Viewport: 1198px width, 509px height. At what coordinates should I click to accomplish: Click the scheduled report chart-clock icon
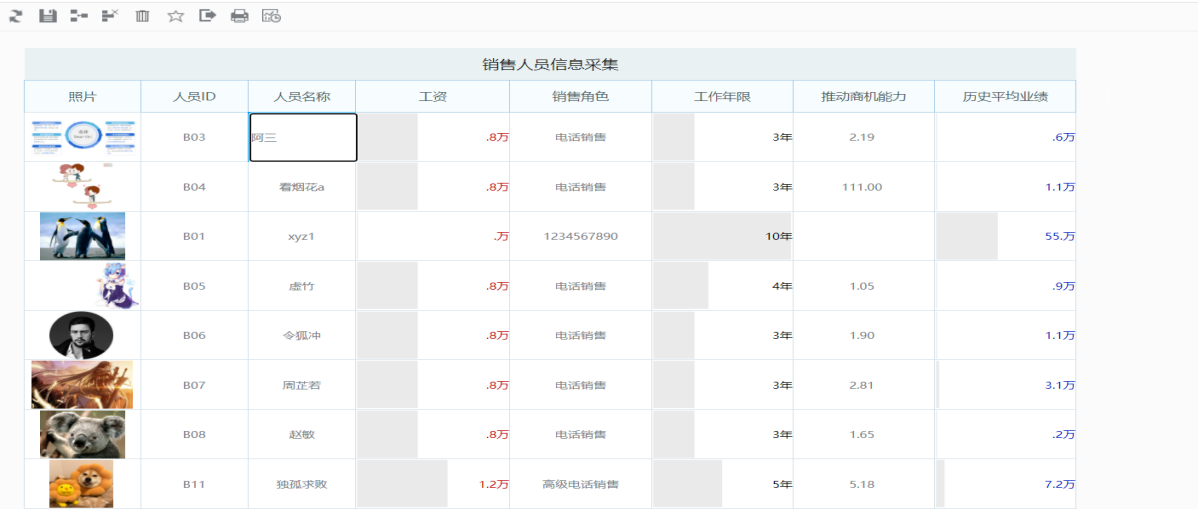click(271, 15)
